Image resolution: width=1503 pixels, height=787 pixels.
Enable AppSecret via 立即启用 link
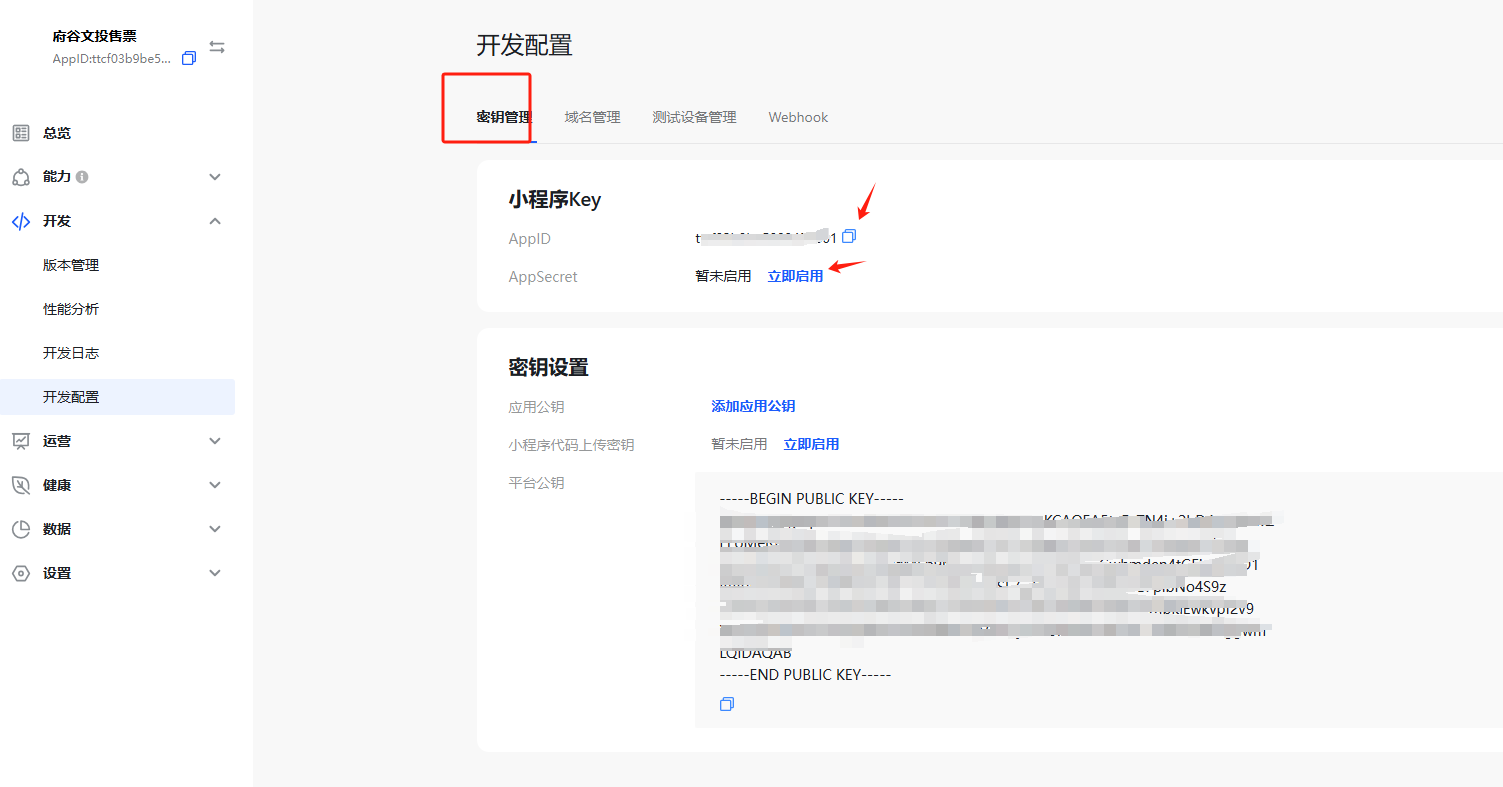[x=795, y=276]
